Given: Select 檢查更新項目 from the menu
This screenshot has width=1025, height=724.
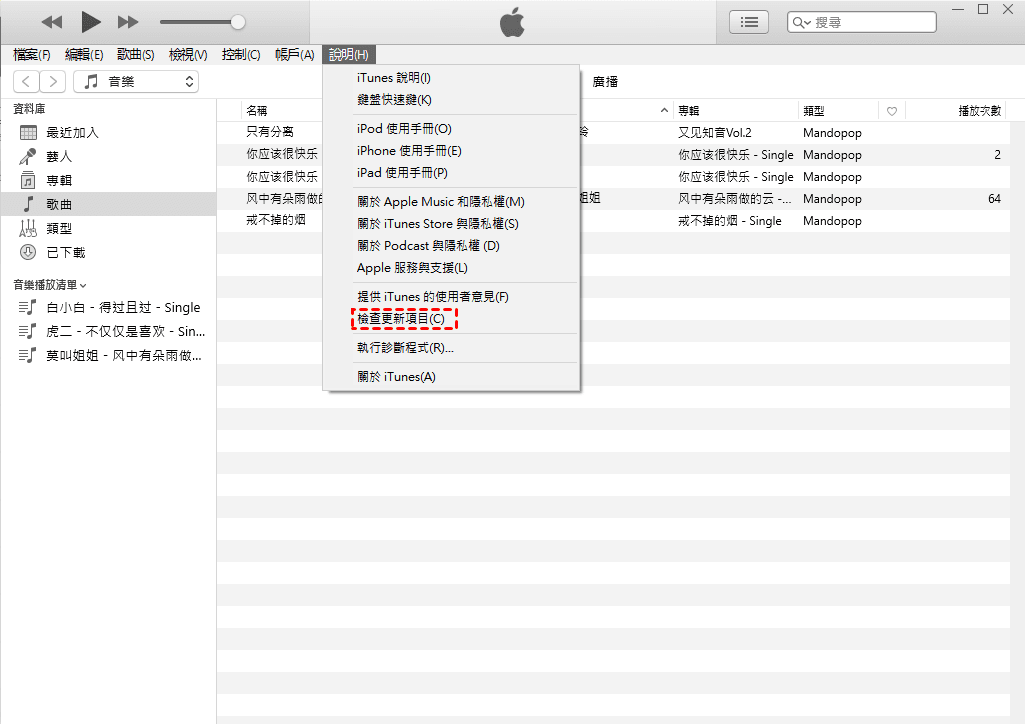Looking at the screenshot, I should tap(404, 318).
